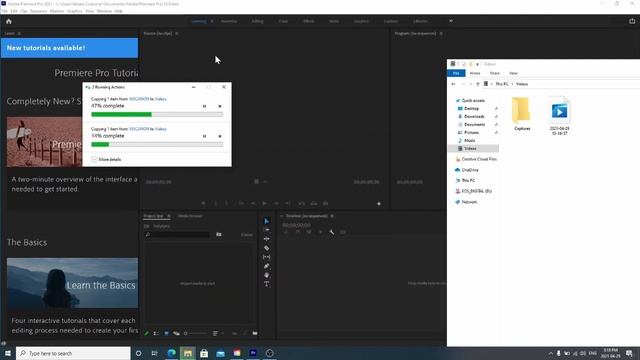640x360 pixels.
Task: Click the New Bin folder icon in Project panel
Action: point(255,333)
